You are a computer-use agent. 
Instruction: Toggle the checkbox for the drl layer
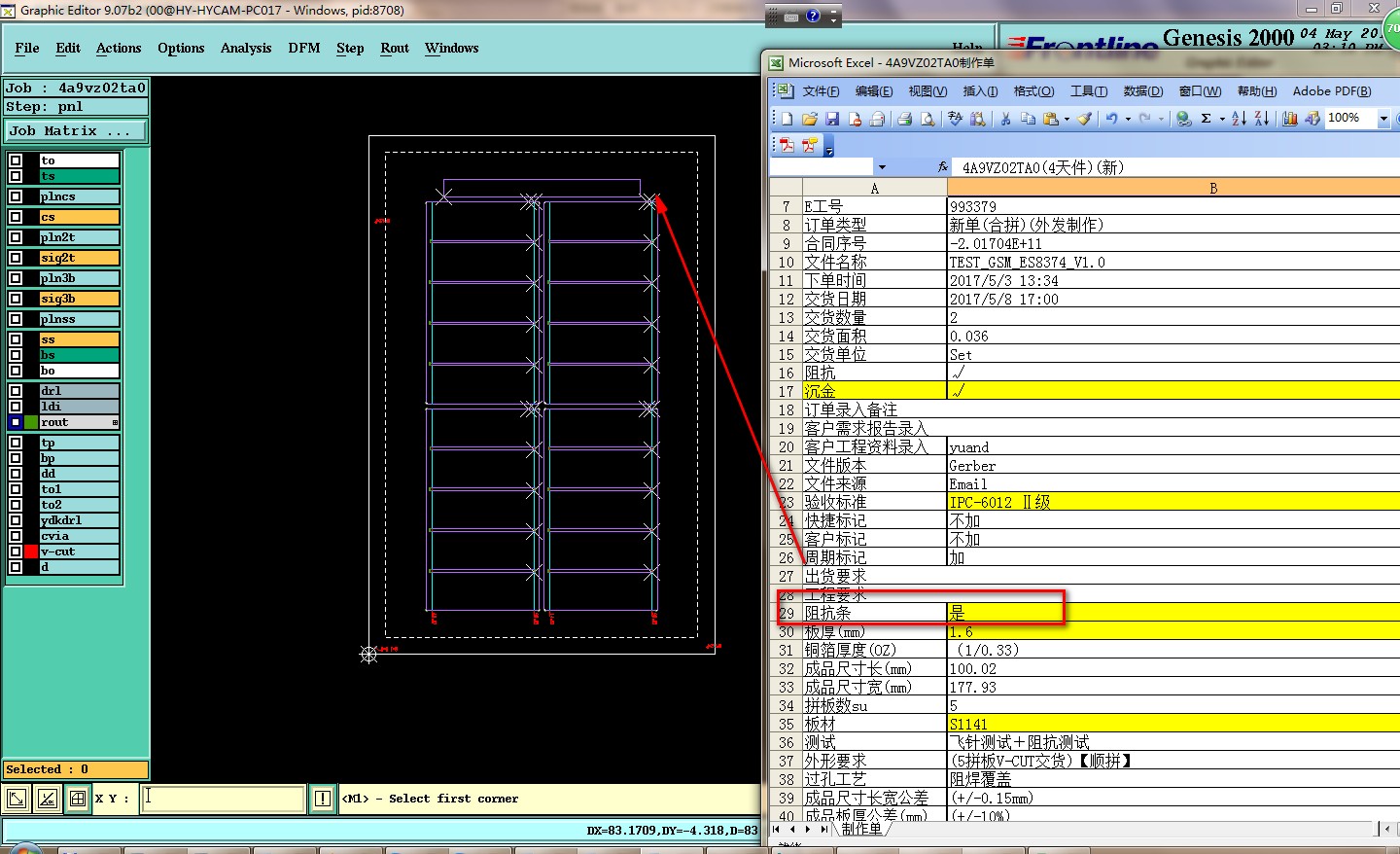[16, 391]
